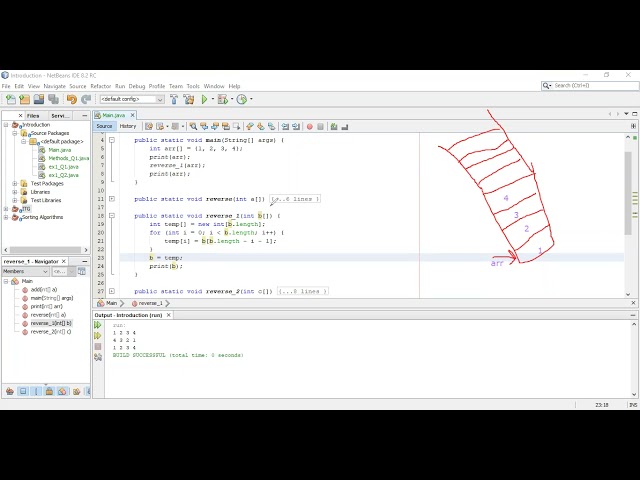Expand the folded reverse method at line 11
Screen dimensions: 640x480
coord(112,199)
